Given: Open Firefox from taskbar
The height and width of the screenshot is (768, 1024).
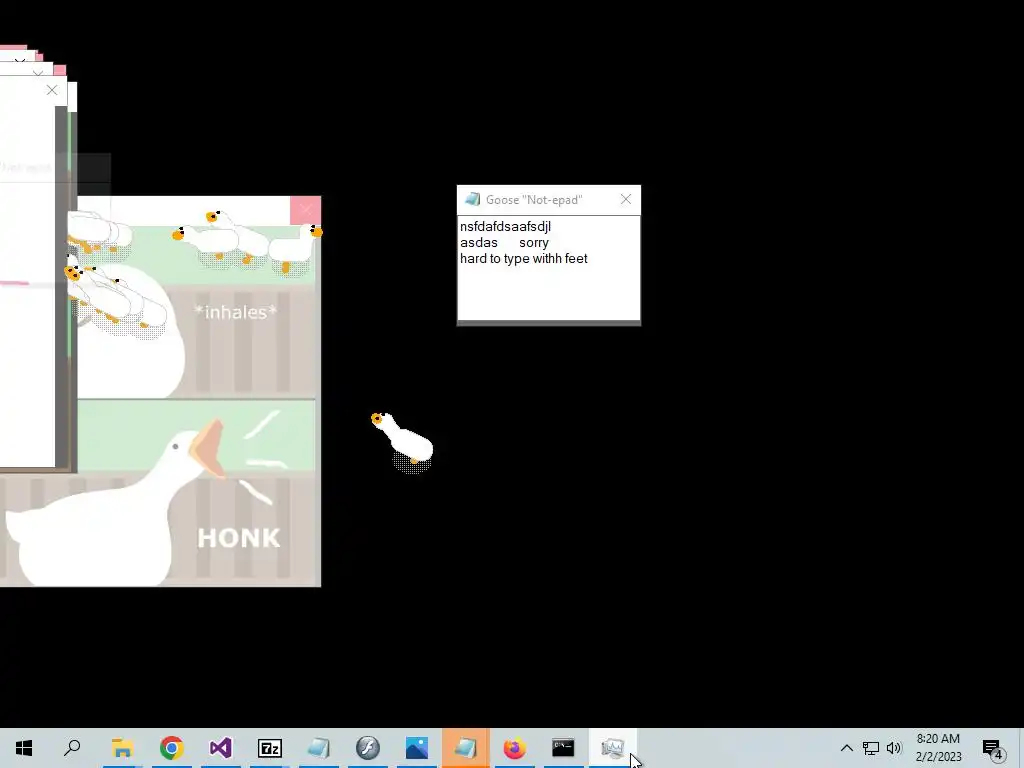Looking at the screenshot, I should coord(515,748).
